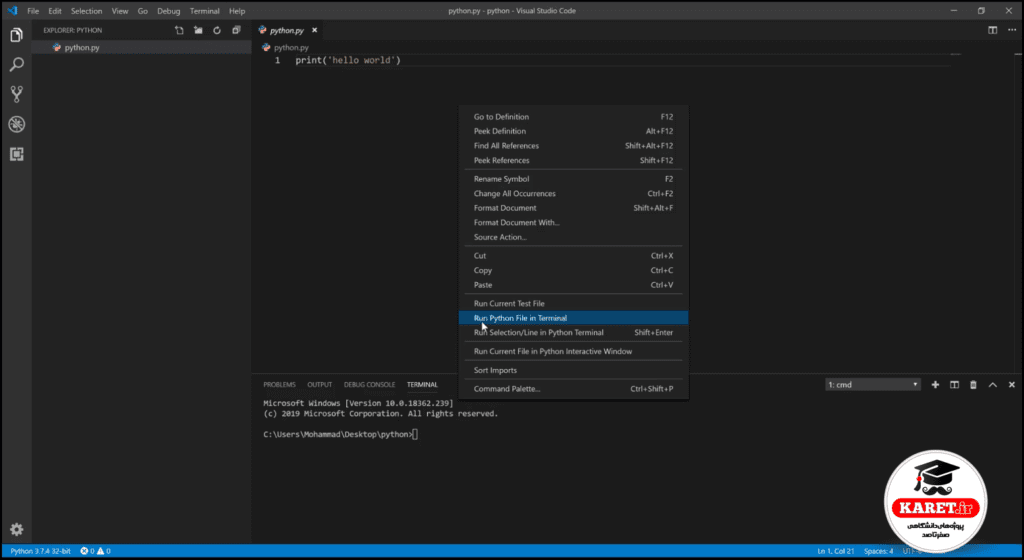Switch to the Terminal panel tab
The image size is (1024, 560).
pos(422,384)
